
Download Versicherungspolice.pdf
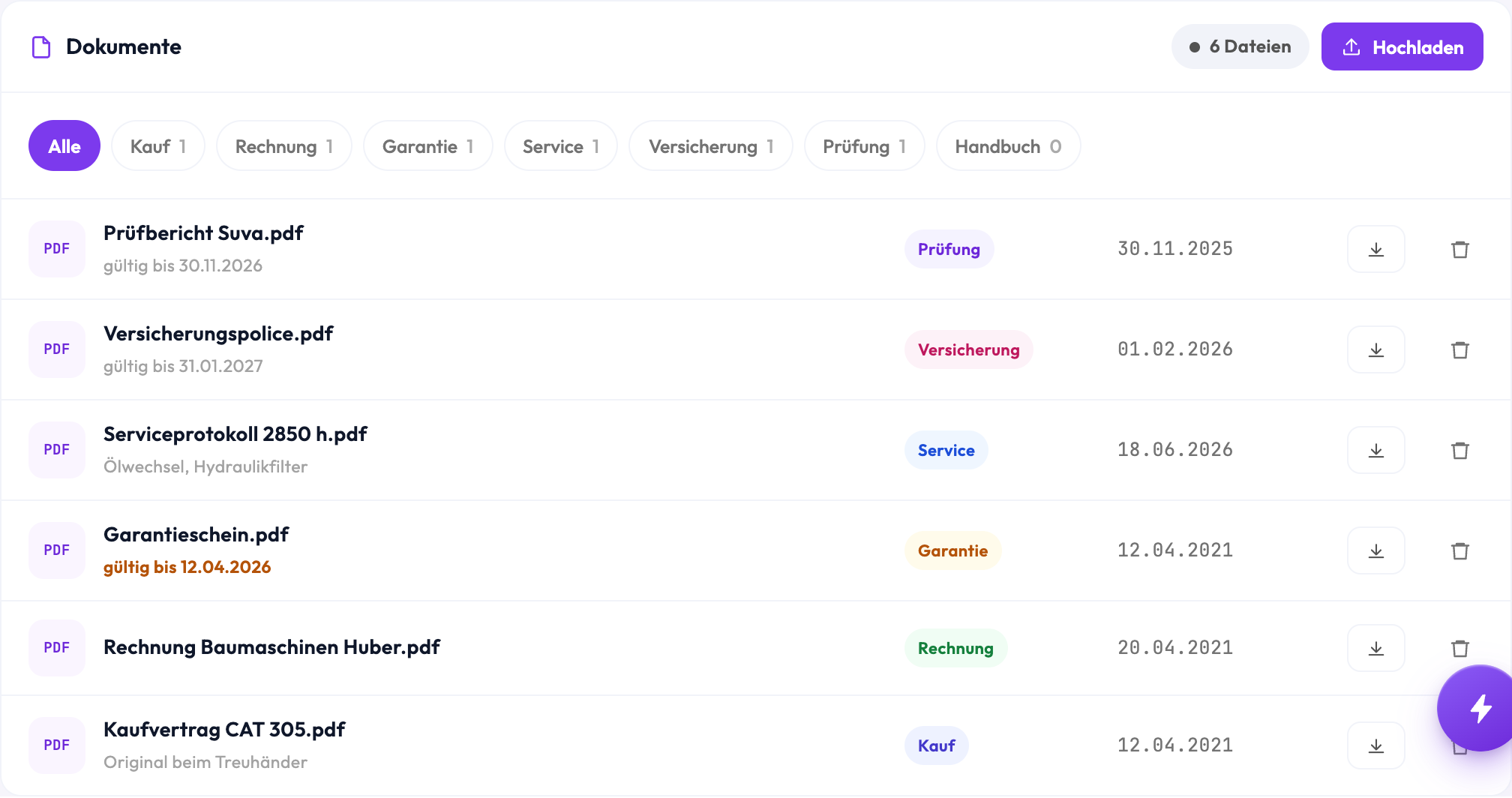[1375, 349]
